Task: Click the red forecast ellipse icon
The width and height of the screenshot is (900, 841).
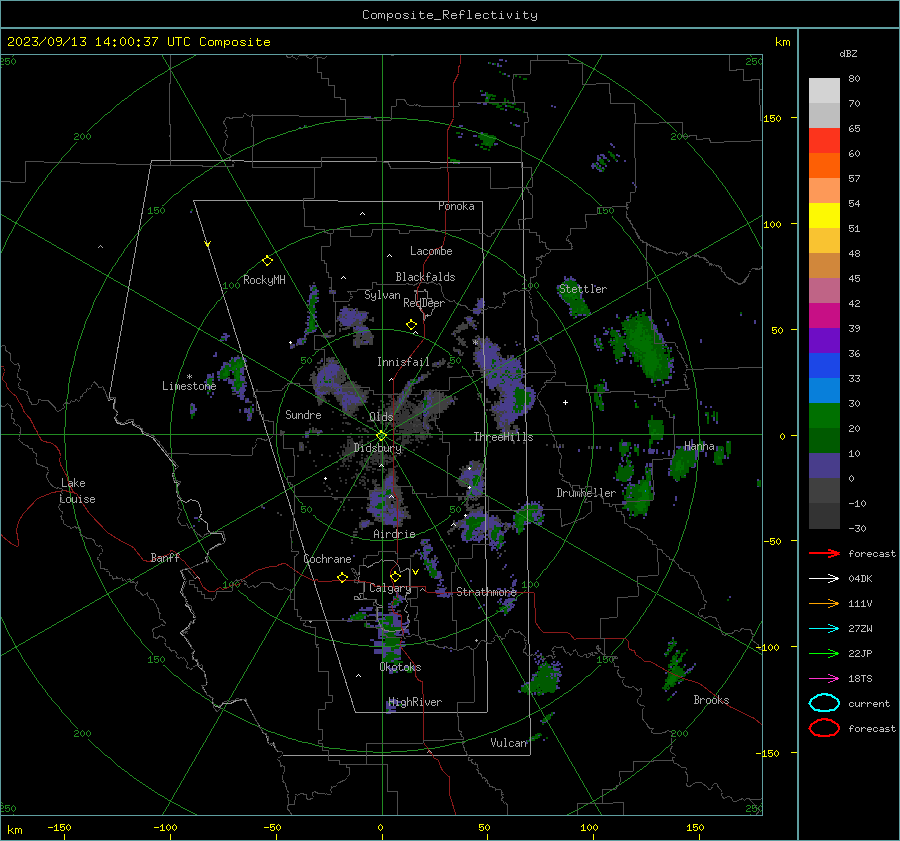Action: (824, 728)
